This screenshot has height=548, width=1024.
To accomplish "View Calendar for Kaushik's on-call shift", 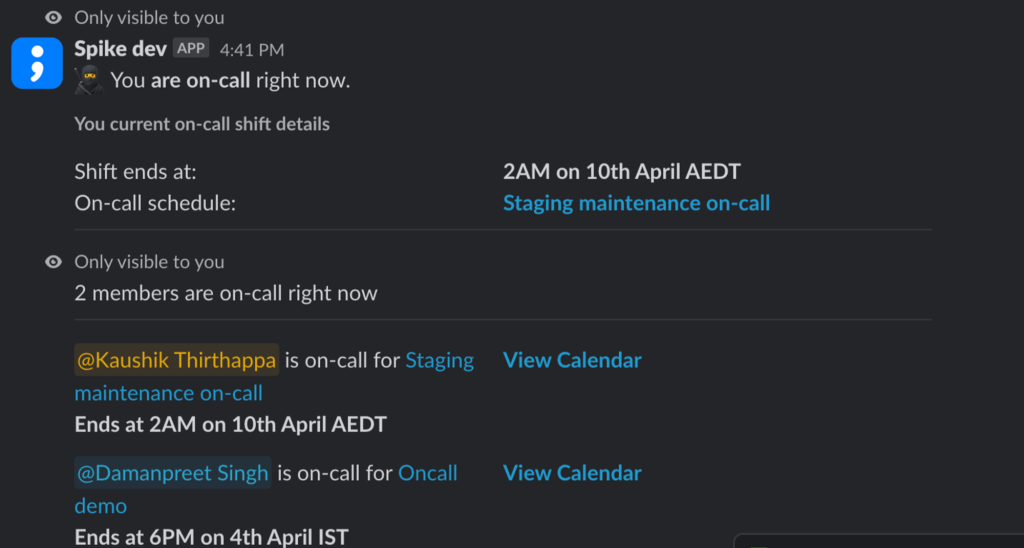I will [572, 360].
